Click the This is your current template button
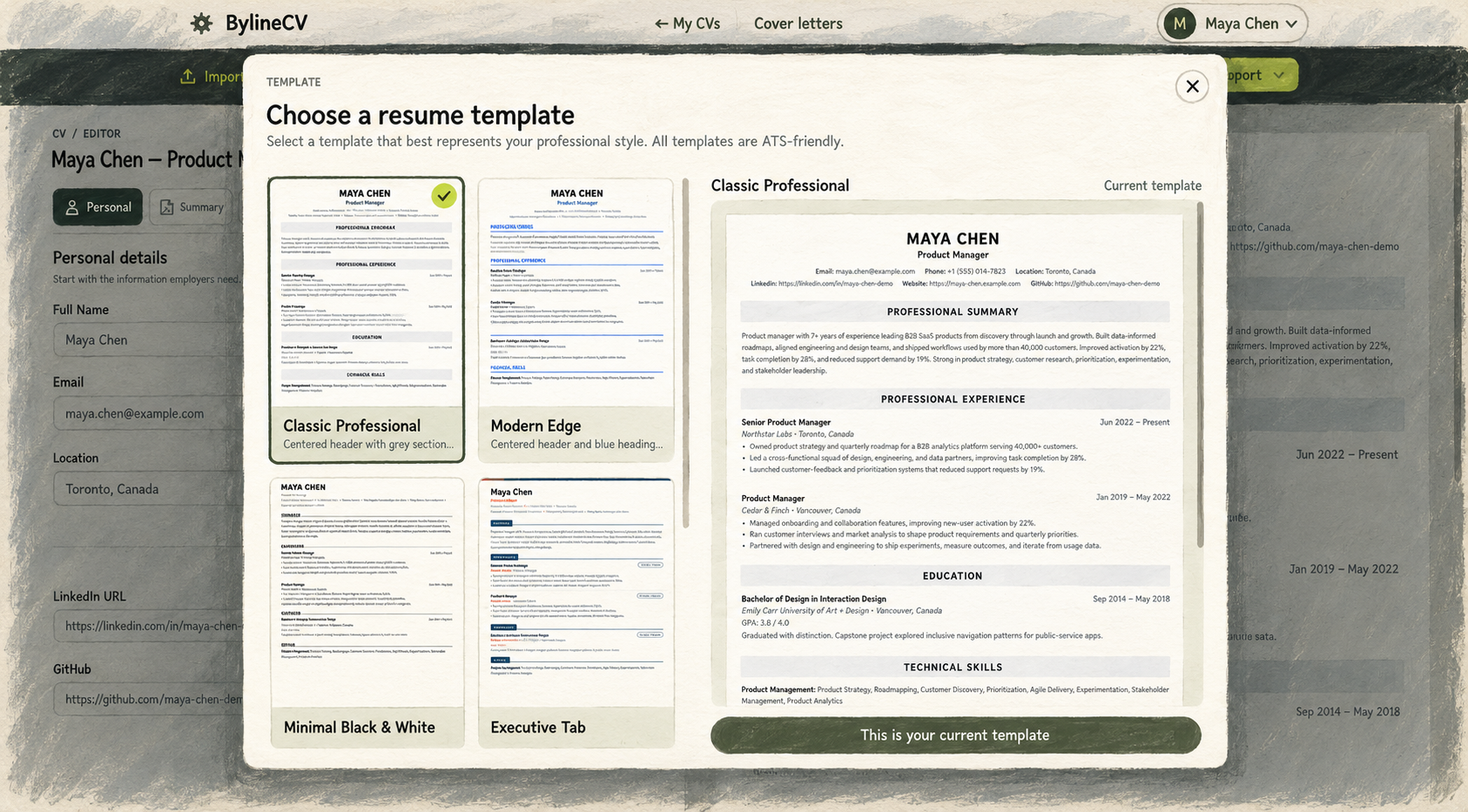The width and height of the screenshot is (1468, 812). coord(955,735)
